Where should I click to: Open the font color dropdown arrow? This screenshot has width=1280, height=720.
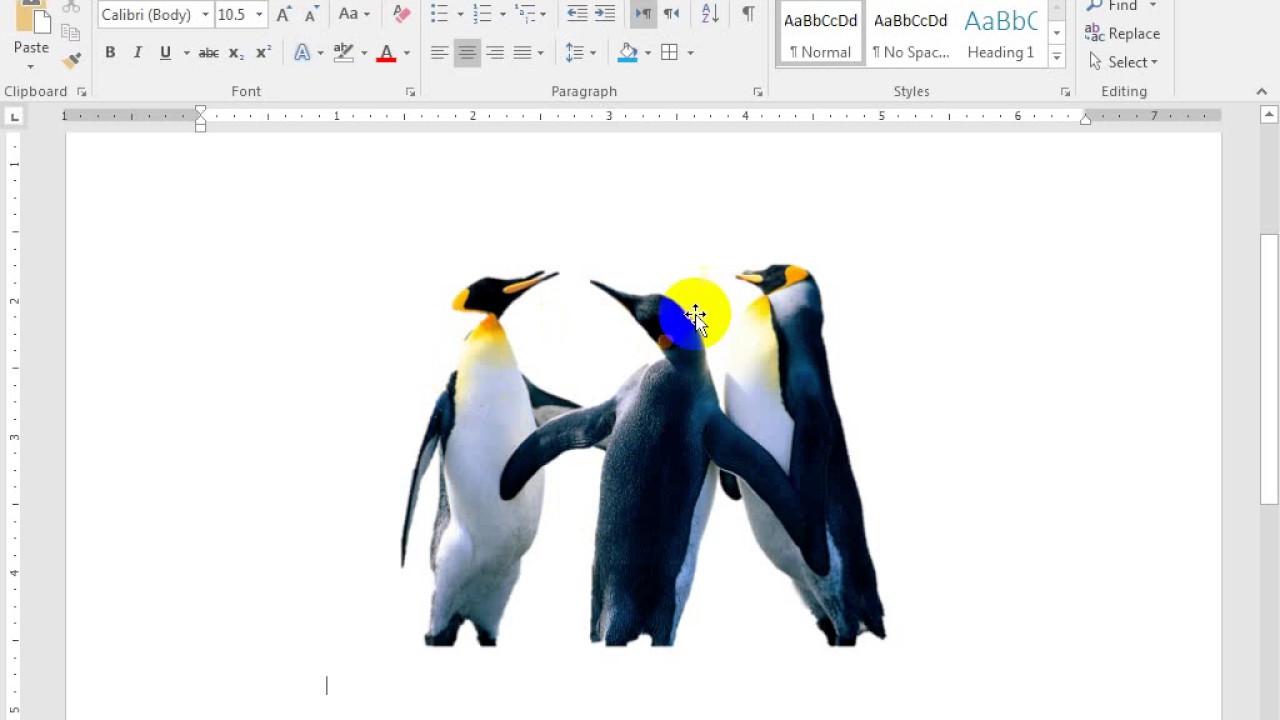point(406,53)
